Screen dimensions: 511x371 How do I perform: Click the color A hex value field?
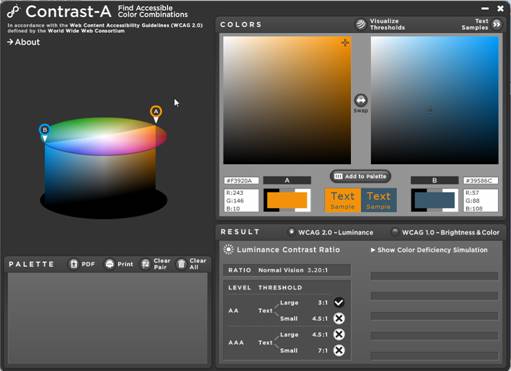point(241,181)
